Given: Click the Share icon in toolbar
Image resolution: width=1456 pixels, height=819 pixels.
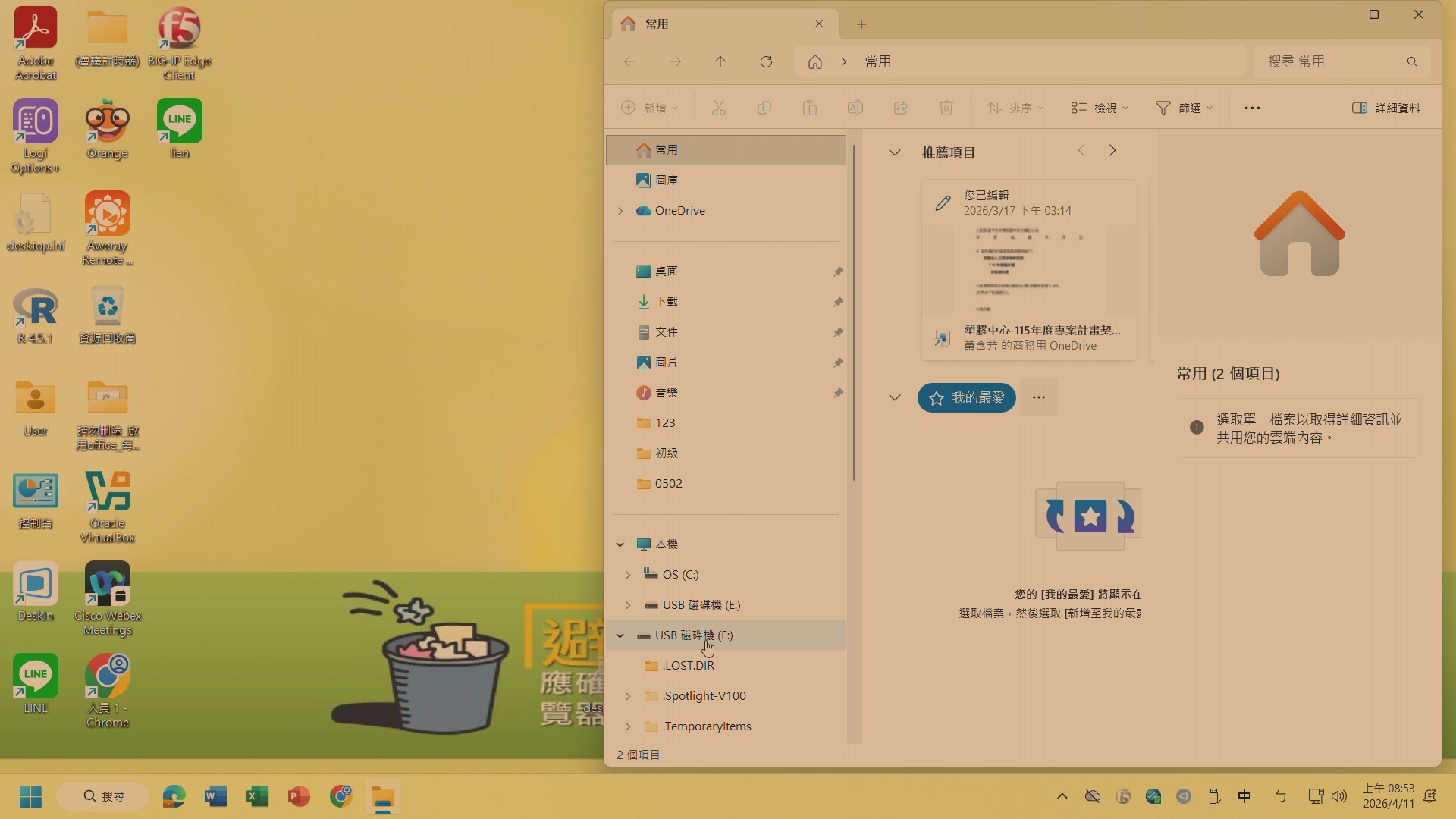Looking at the screenshot, I should 900,108.
